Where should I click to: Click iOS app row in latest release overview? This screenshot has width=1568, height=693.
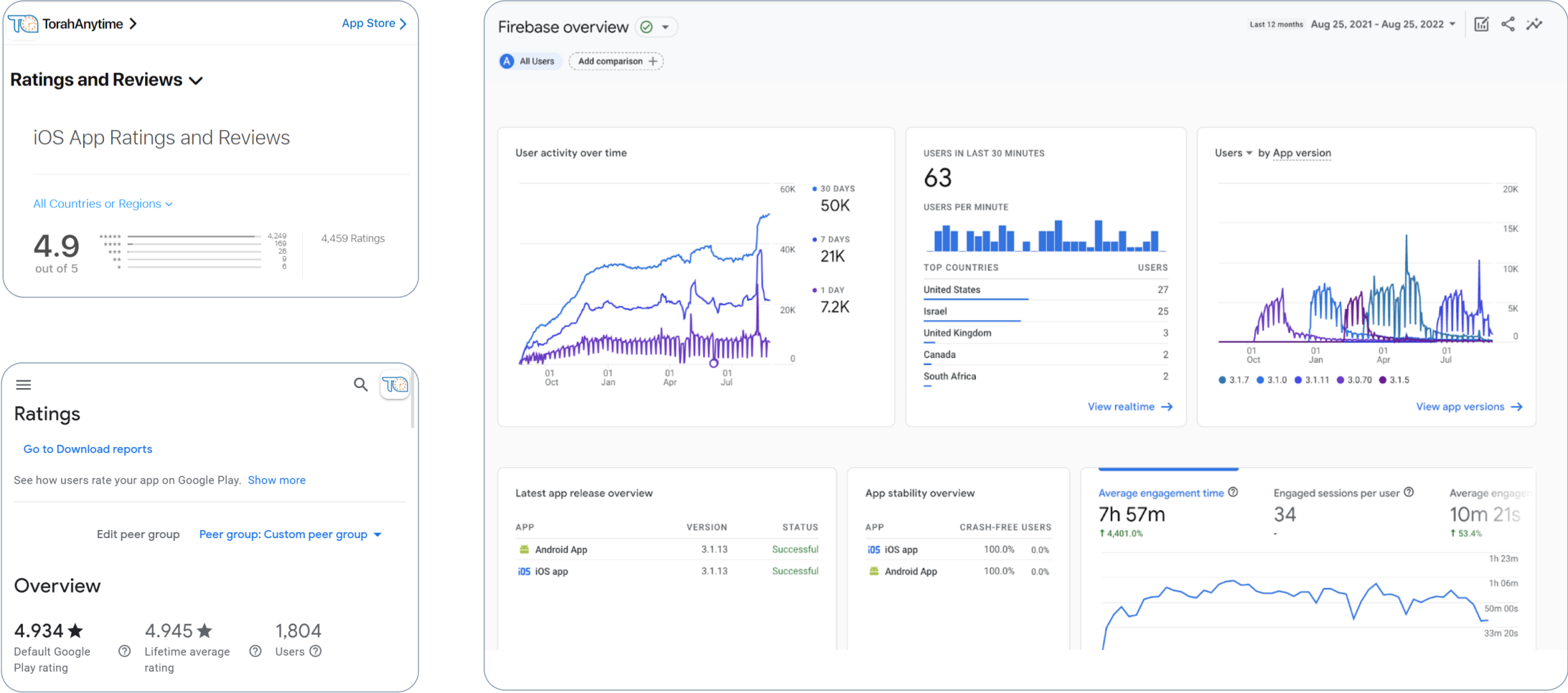coord(667,572)
